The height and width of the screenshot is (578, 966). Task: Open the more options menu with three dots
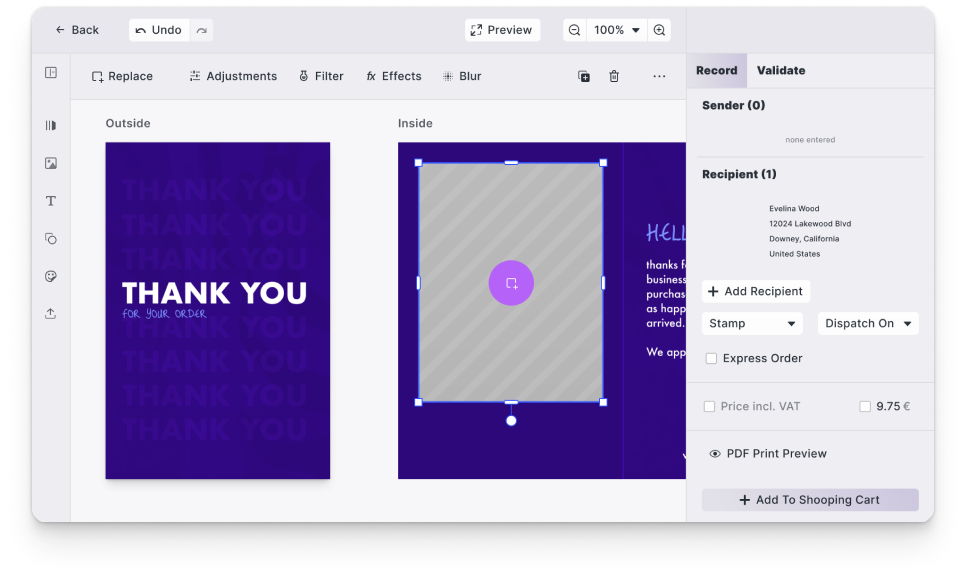(658, 76)
